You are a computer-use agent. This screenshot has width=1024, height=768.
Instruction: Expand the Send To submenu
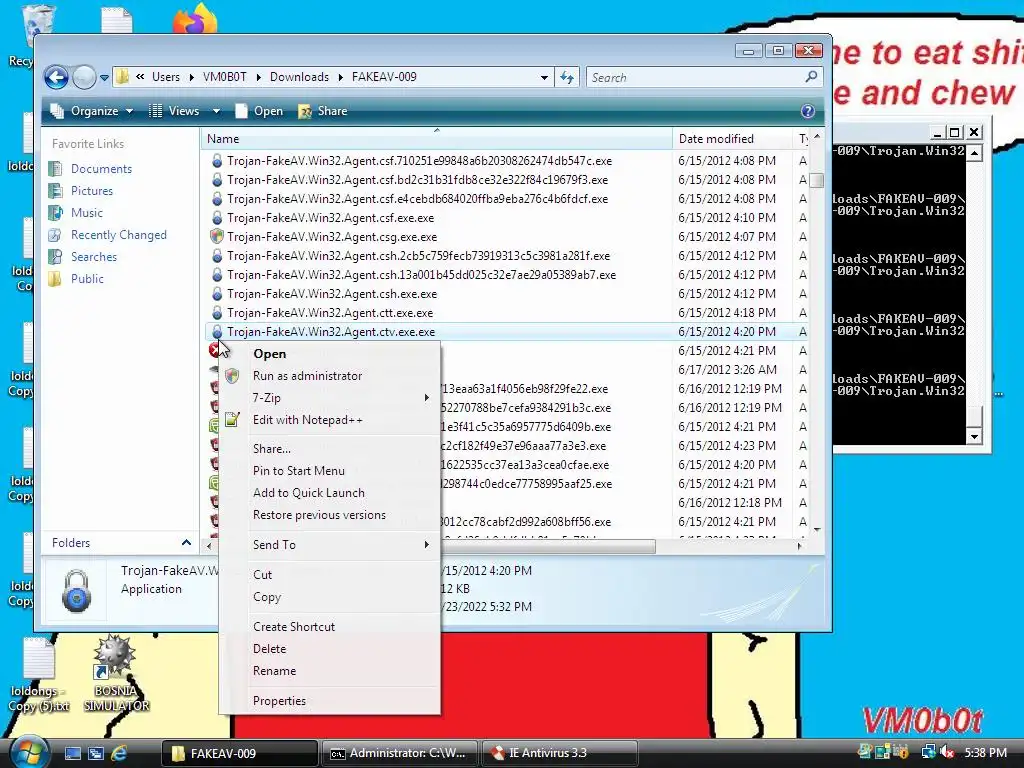pyautogui.click(x=330, y=545)
